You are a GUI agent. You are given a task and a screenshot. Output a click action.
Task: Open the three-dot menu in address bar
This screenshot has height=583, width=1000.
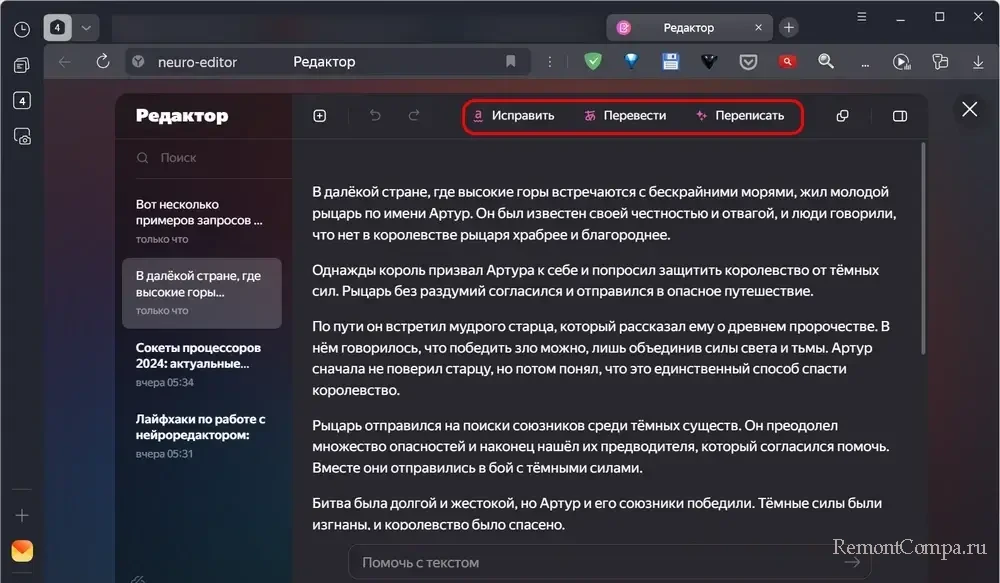tap(547, 62)
